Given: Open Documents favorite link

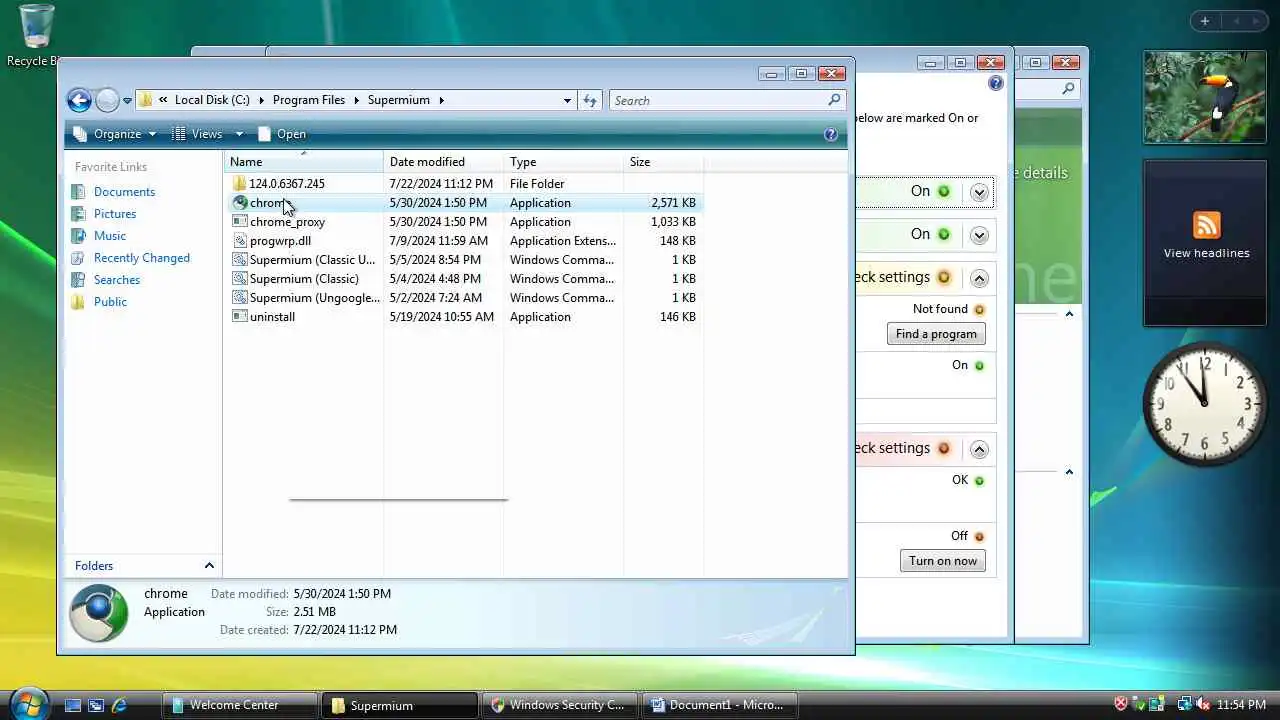Looking at the screenshot, I should (x=124, y=192).
